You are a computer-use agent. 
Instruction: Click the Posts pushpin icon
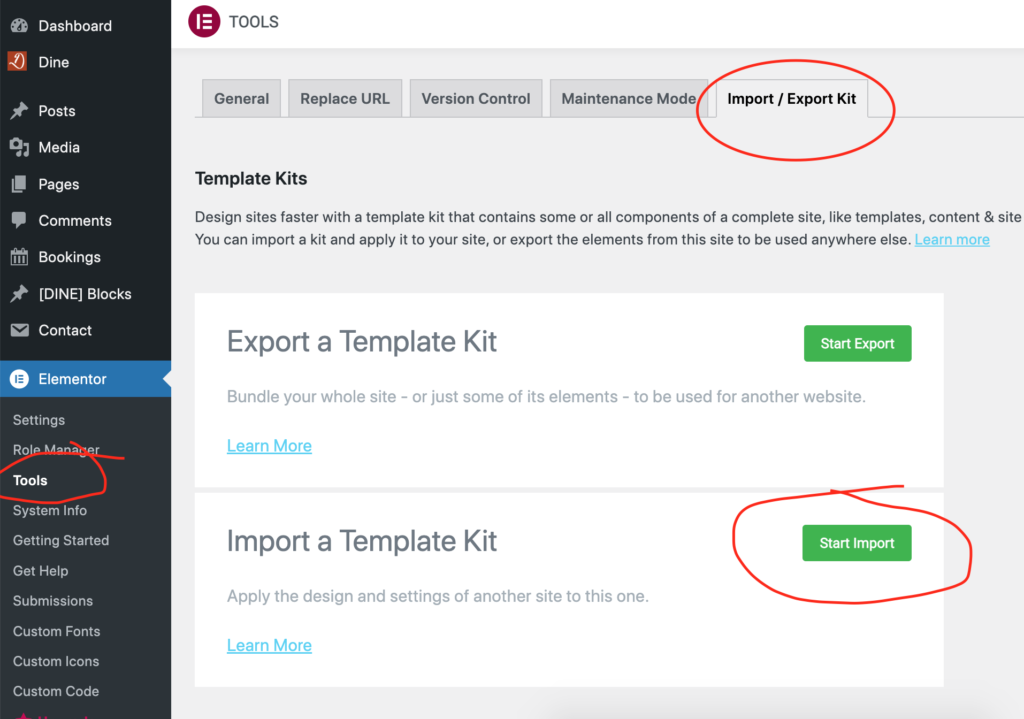point(20,110)
